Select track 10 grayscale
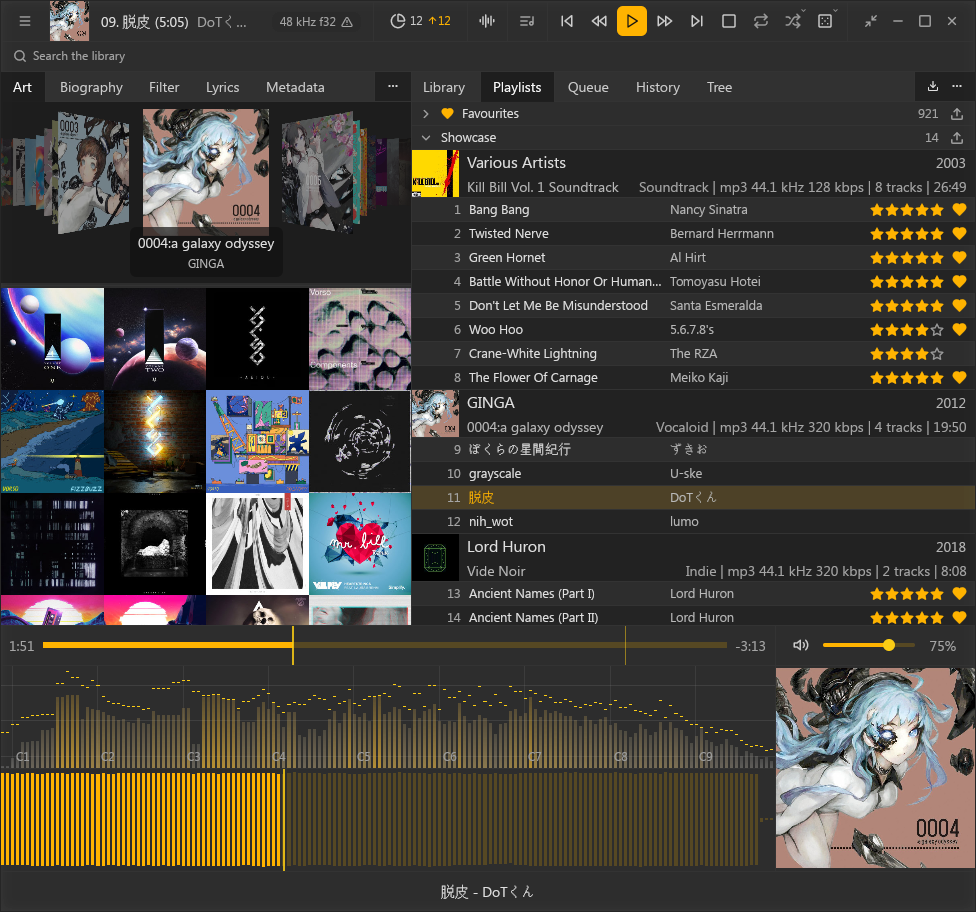 (693, 474)
